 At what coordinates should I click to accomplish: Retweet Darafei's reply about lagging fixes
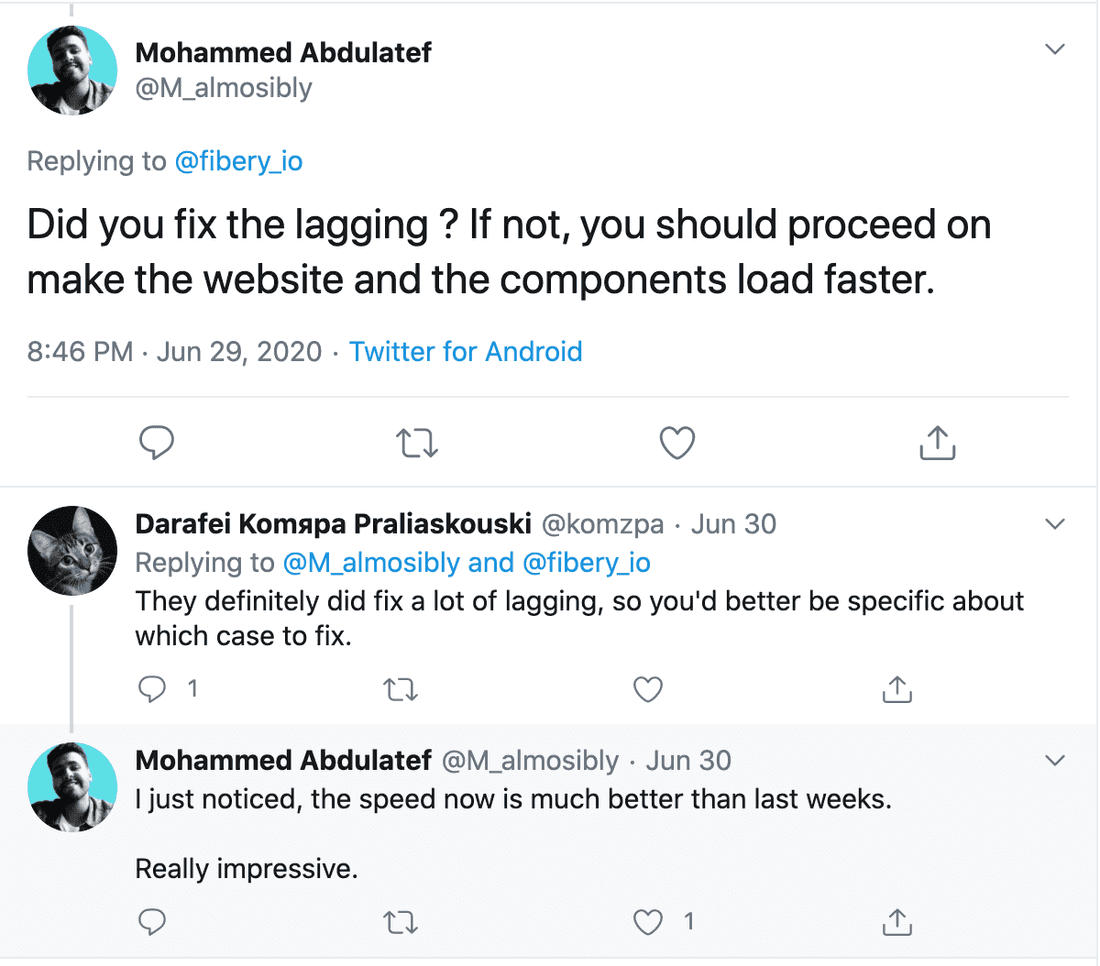[x=401, y=688]
